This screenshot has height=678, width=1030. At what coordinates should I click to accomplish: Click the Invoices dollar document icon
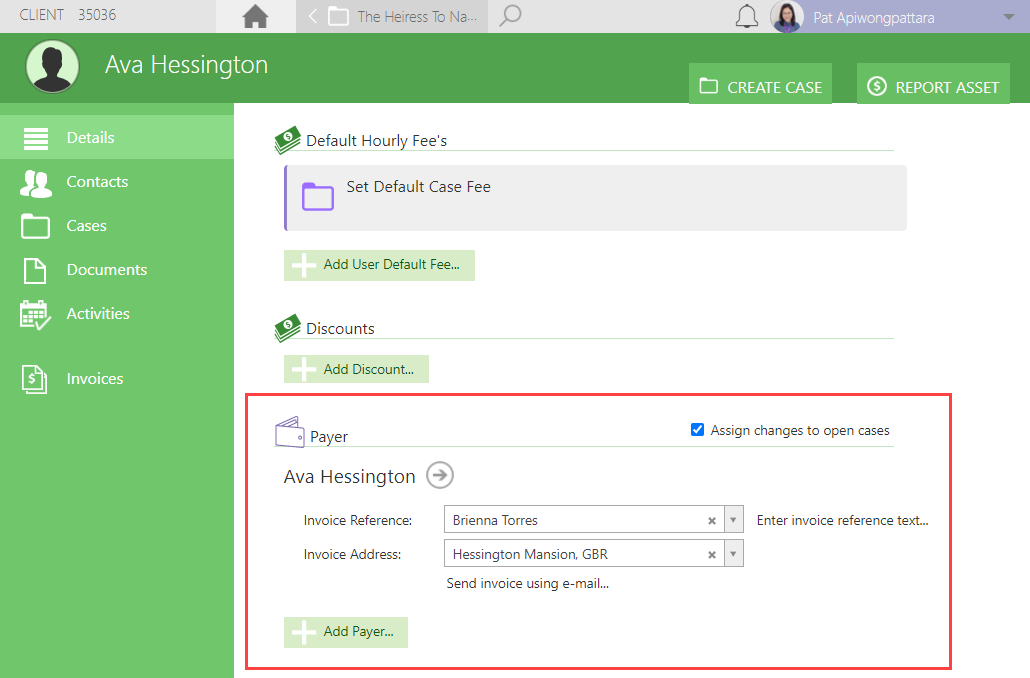tap(34, 379)
